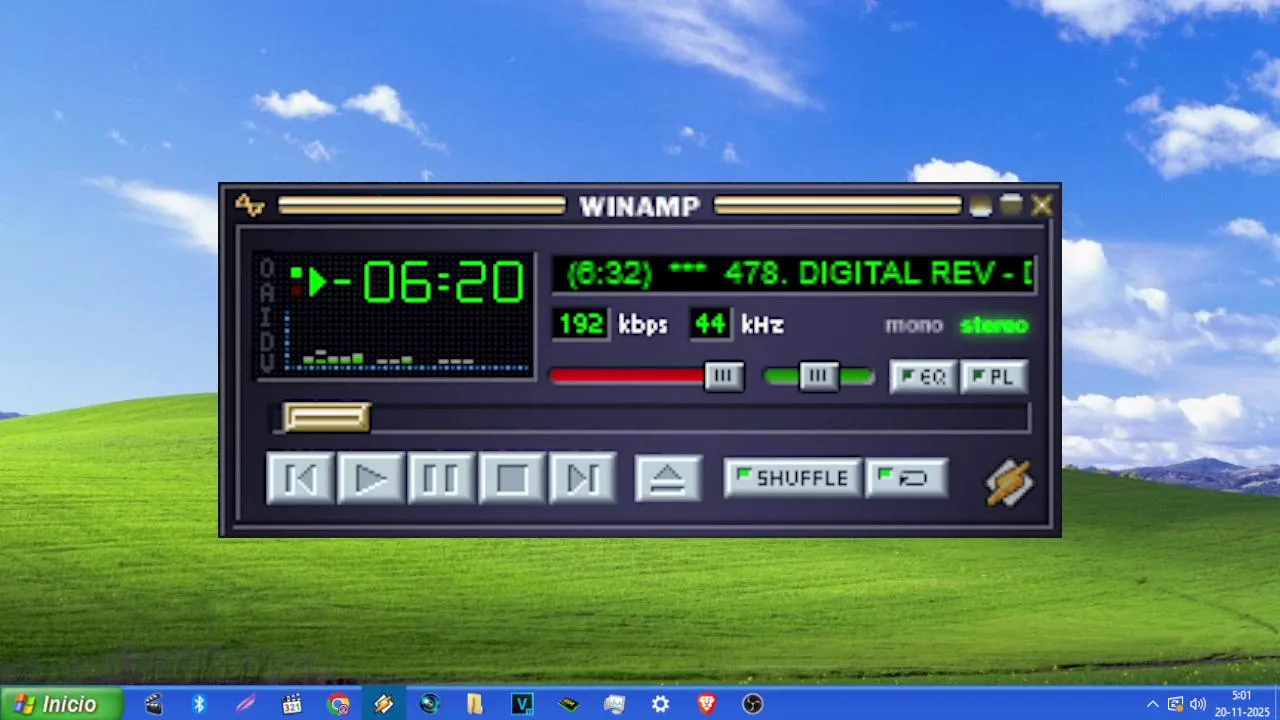Screen dimensions: 1280x720
Task: Click the -06:20 time display
Action: [x=428, y=282]
